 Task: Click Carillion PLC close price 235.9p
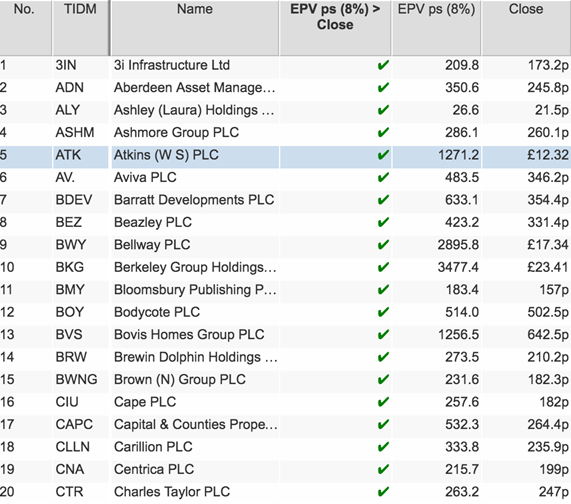pyautogui.click(x=548, y=447)
